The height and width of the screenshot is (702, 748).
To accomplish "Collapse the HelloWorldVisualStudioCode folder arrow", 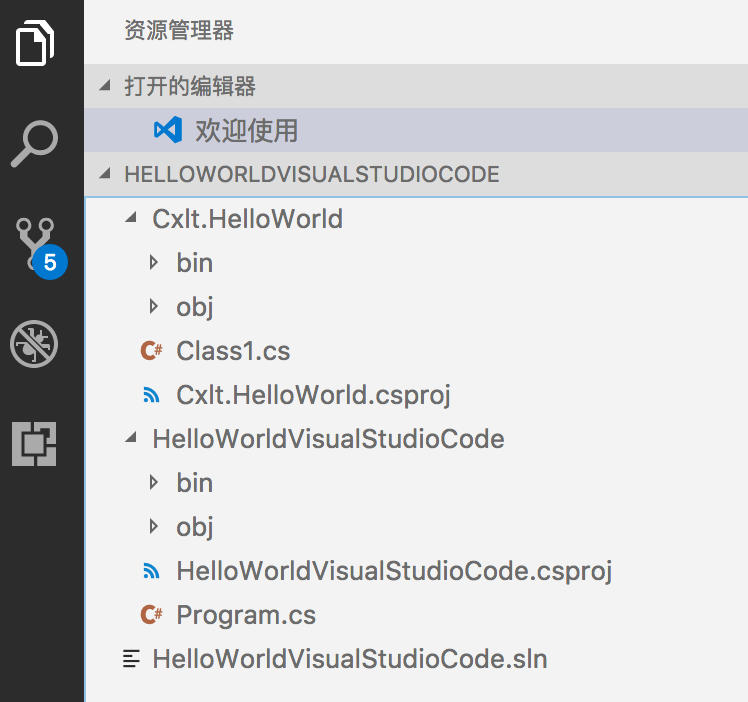I will [x=131, y=438].
